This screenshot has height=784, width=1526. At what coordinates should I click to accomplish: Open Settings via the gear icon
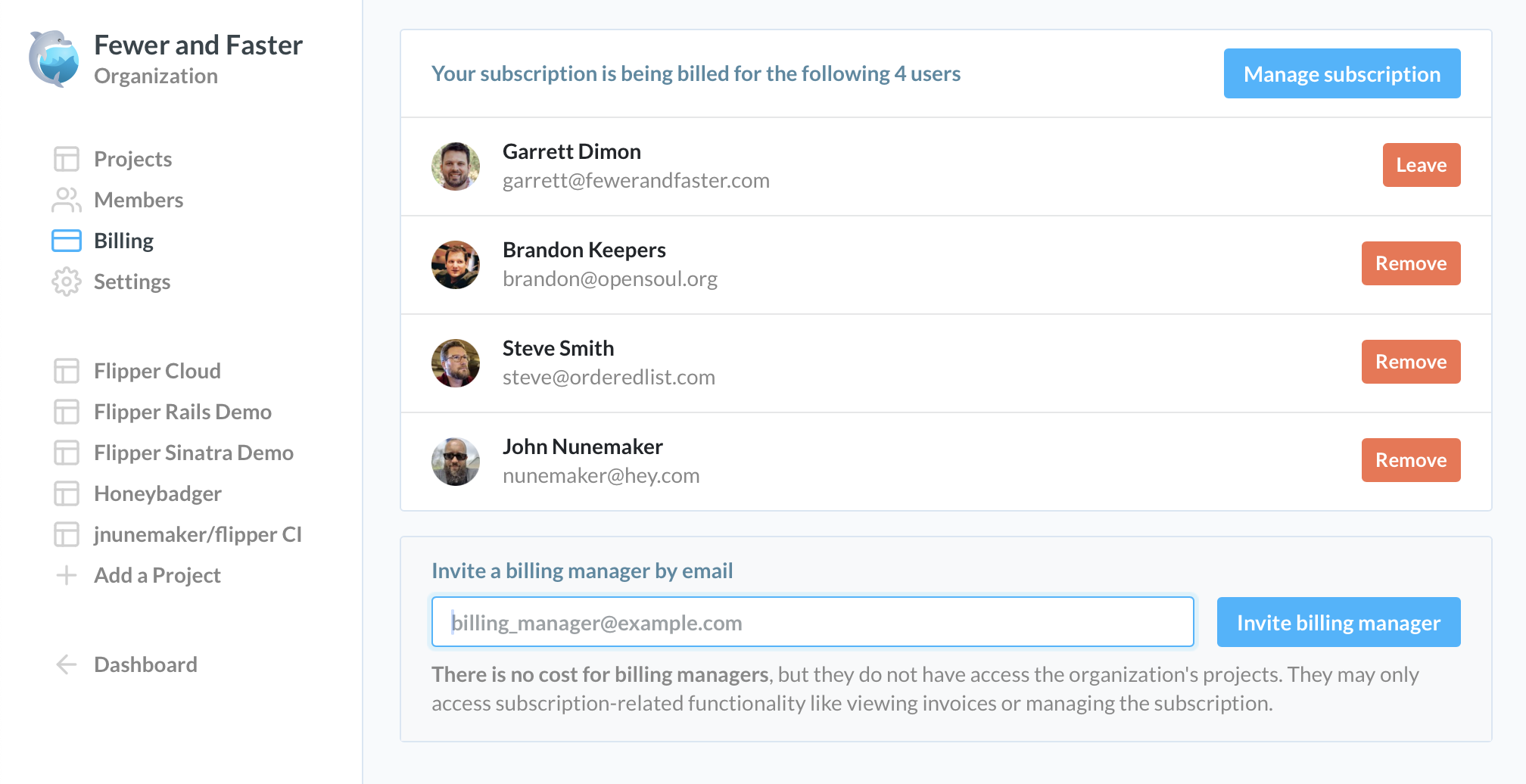[67, 282]
